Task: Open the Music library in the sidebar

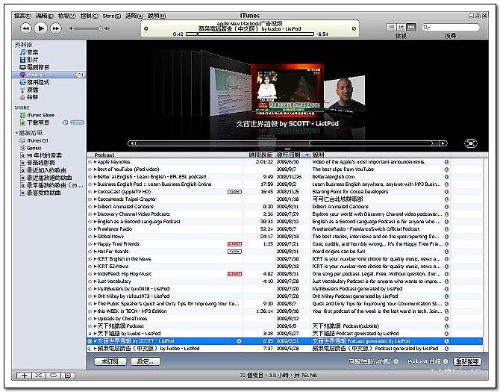Action: (x=29, y=52)
